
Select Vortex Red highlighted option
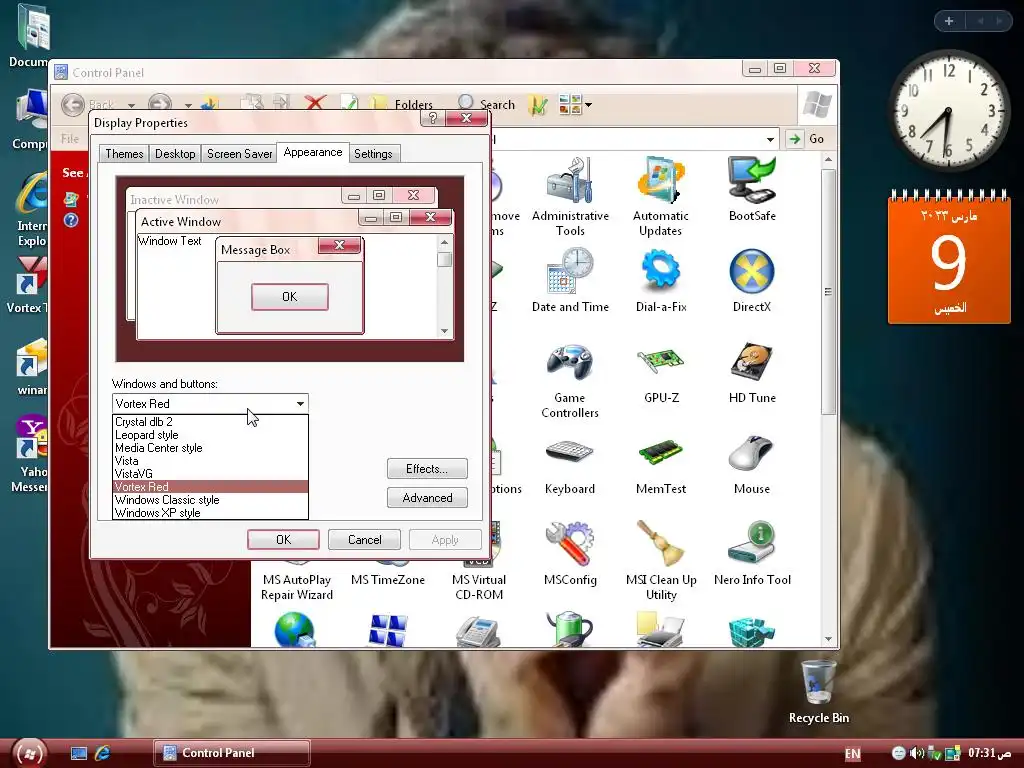(x=210, y=487)
